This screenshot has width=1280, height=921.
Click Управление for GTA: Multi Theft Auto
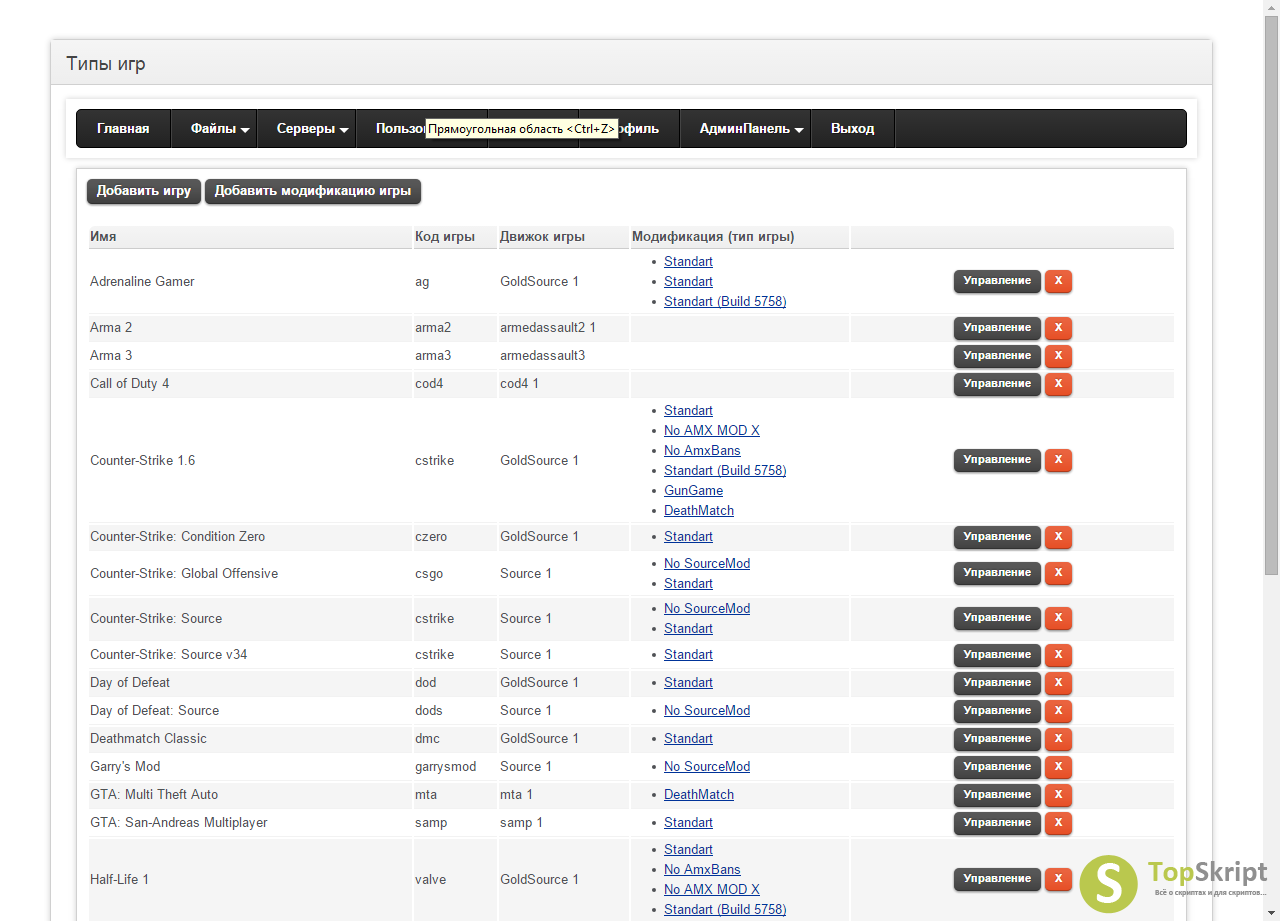997,795
